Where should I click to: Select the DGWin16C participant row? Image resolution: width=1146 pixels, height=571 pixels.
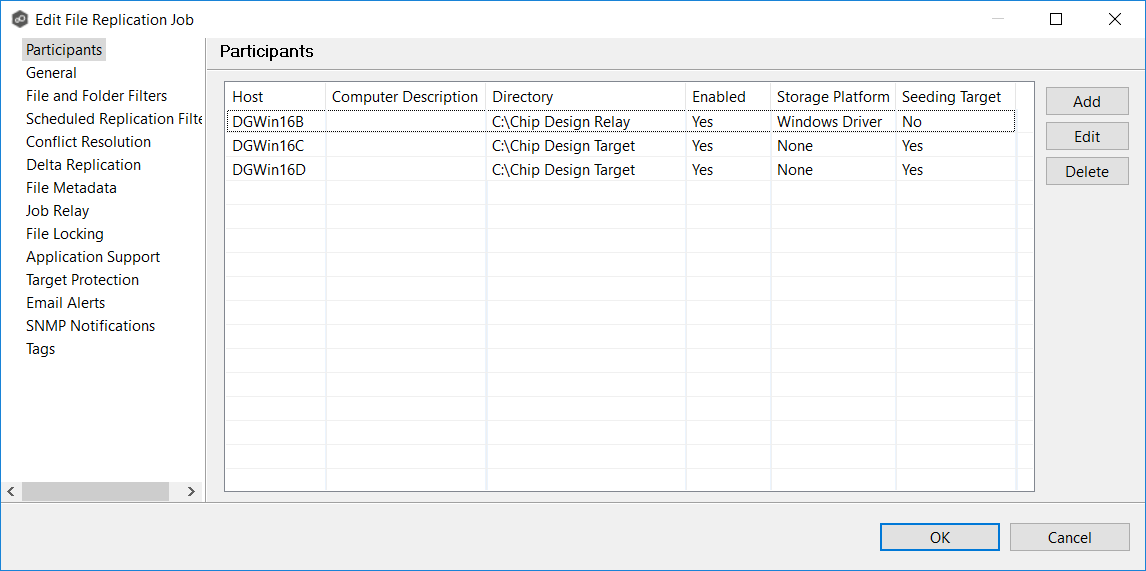tap(268, 146)
